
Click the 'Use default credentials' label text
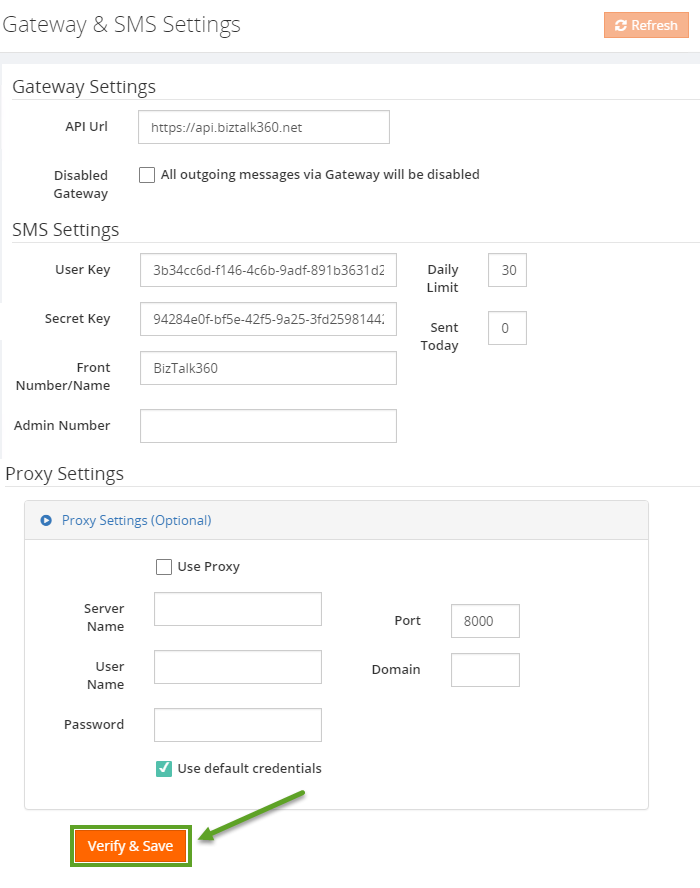249,769
